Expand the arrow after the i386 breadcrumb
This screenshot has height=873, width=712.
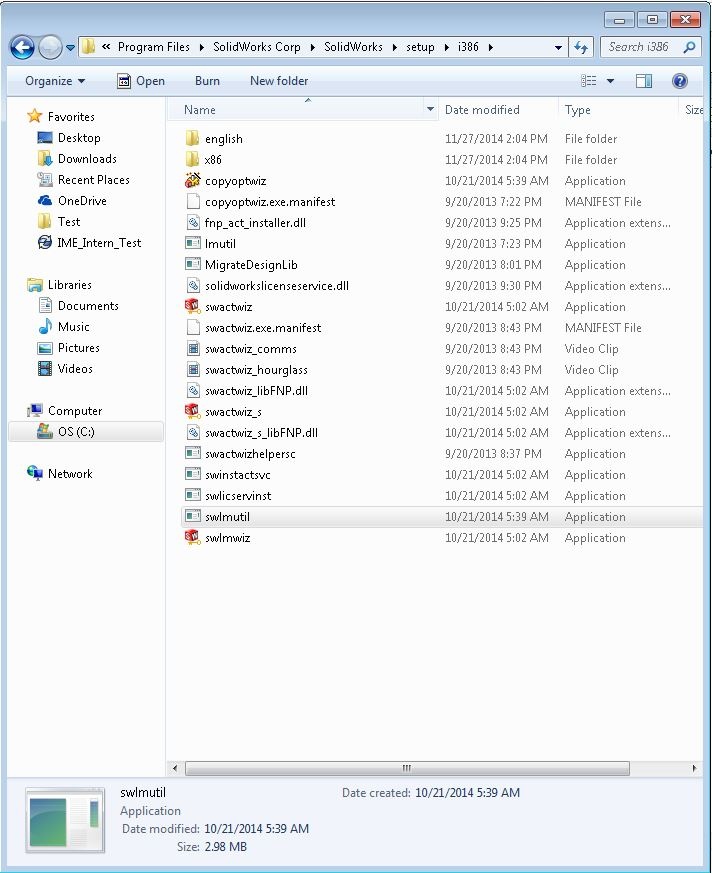490,47
